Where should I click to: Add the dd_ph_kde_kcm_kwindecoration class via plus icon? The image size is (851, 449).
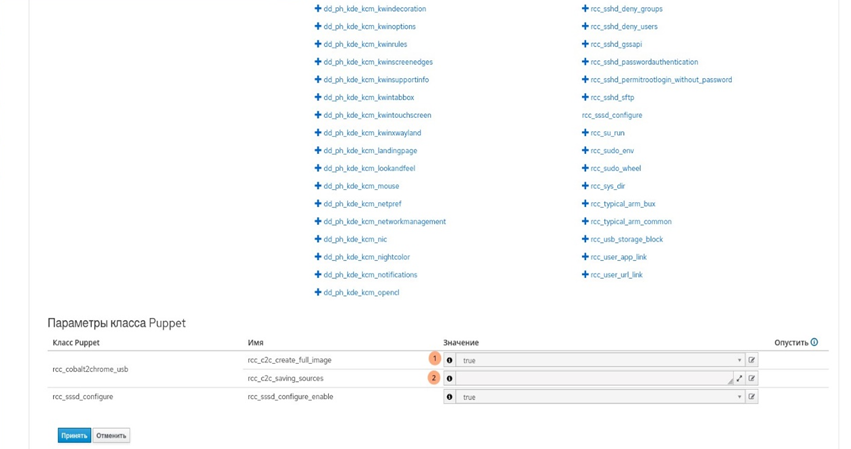318,9
